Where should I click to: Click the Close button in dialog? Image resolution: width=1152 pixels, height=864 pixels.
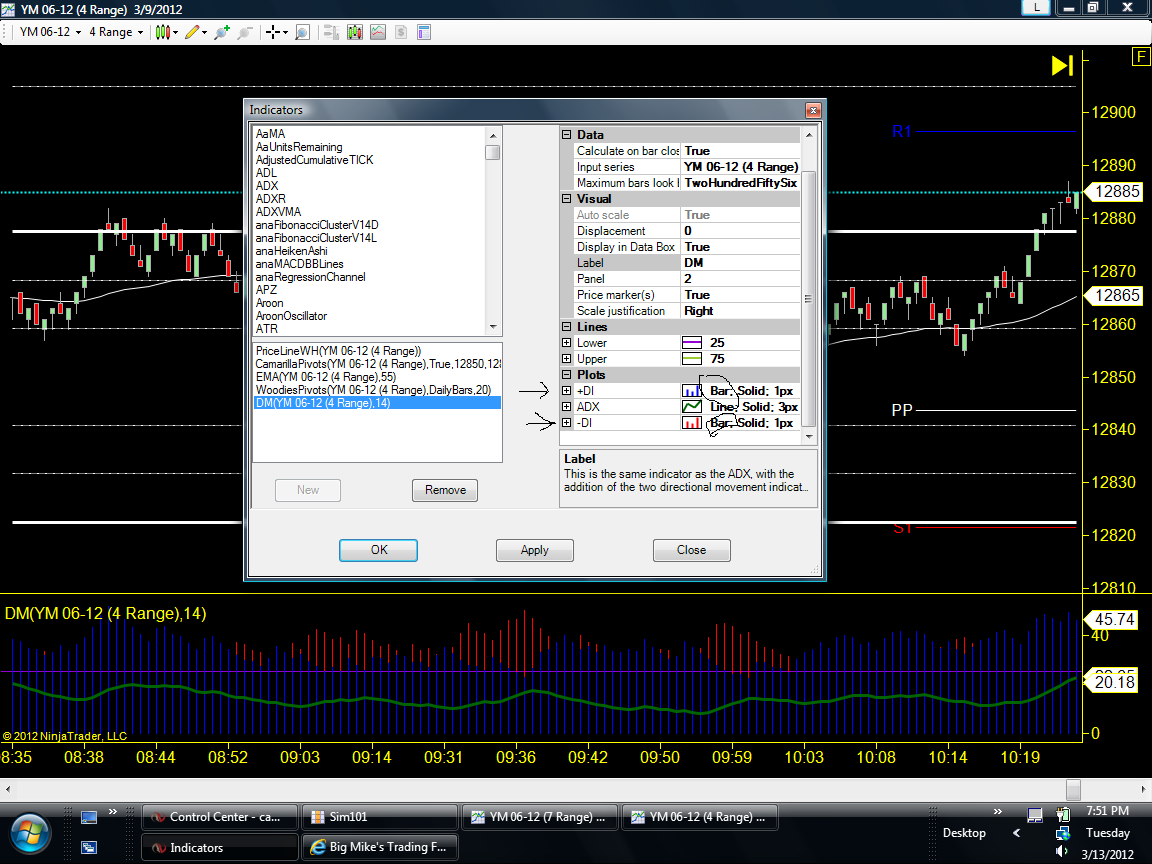[x=691, y=550]
